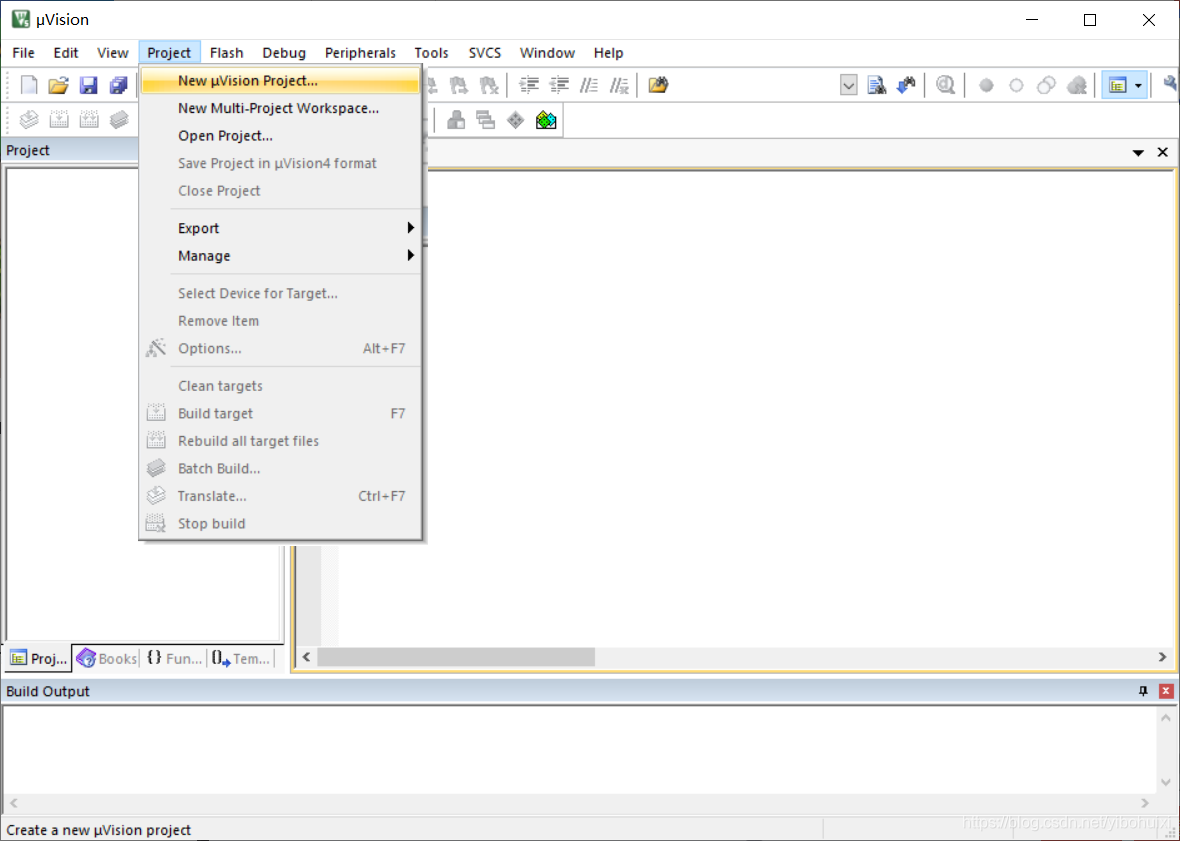1180x841 pixels.
Task: Maximize the µVision window
Action: (x=1090, y=20)
